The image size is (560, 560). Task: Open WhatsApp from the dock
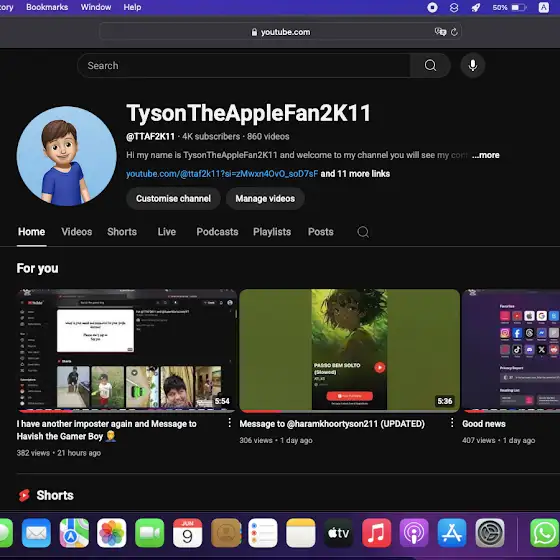[545, 533]
